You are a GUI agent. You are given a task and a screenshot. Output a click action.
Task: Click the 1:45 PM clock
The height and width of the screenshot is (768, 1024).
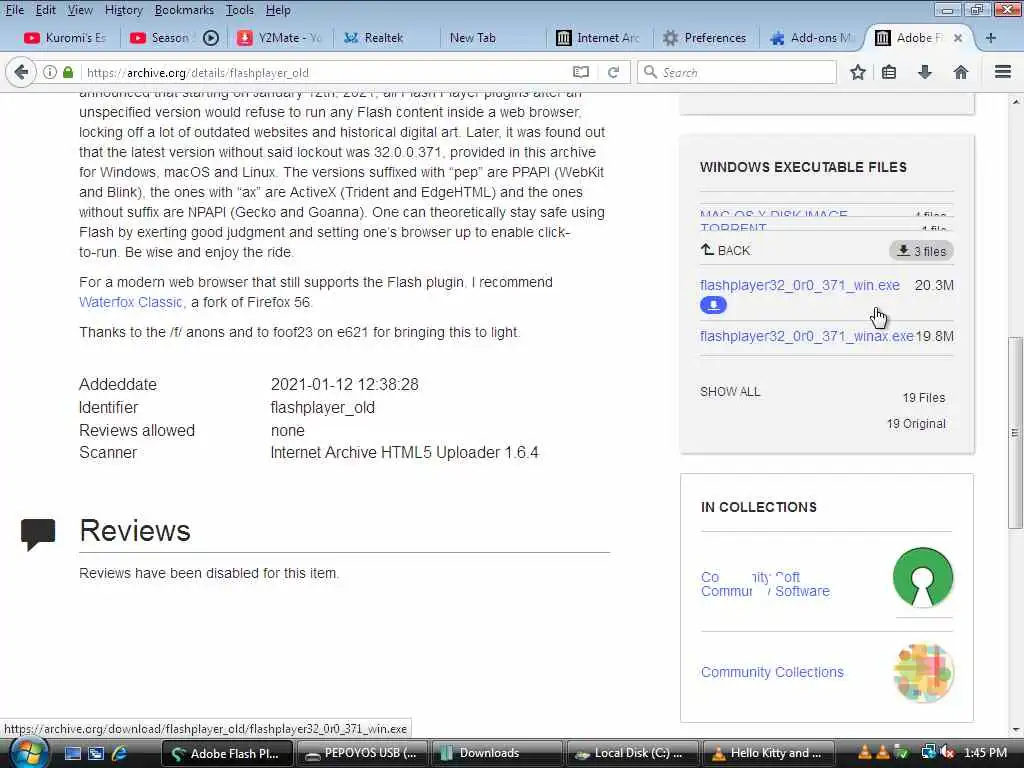point(985,753)
